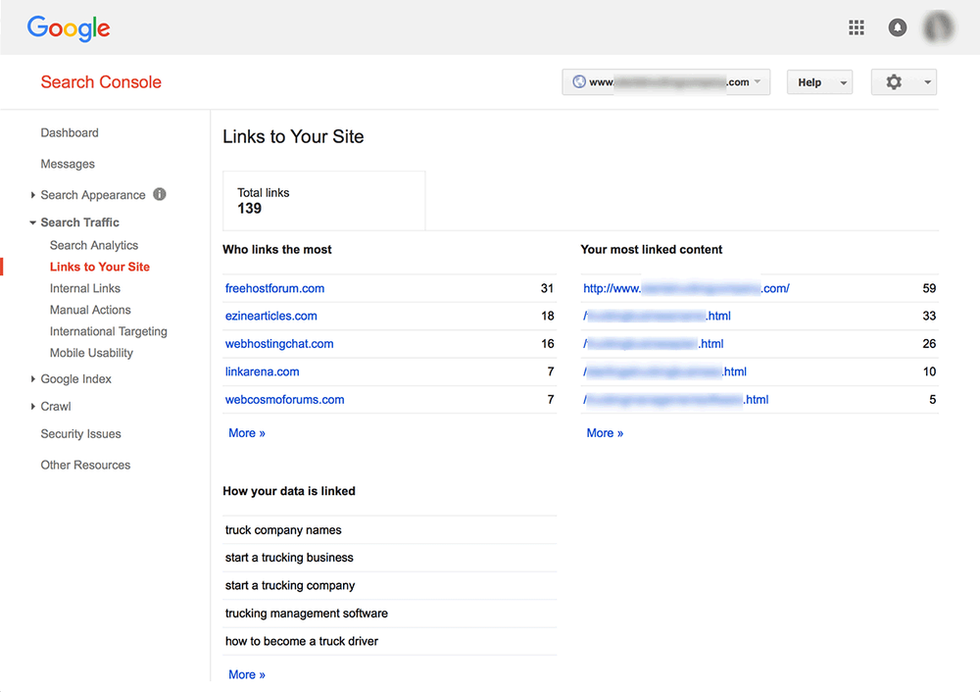Image resolution: width=980 pixels, height=692 pixels.
Task: Open the Help dropdown button
Action: pyautogui.click(x=819, y=82)
